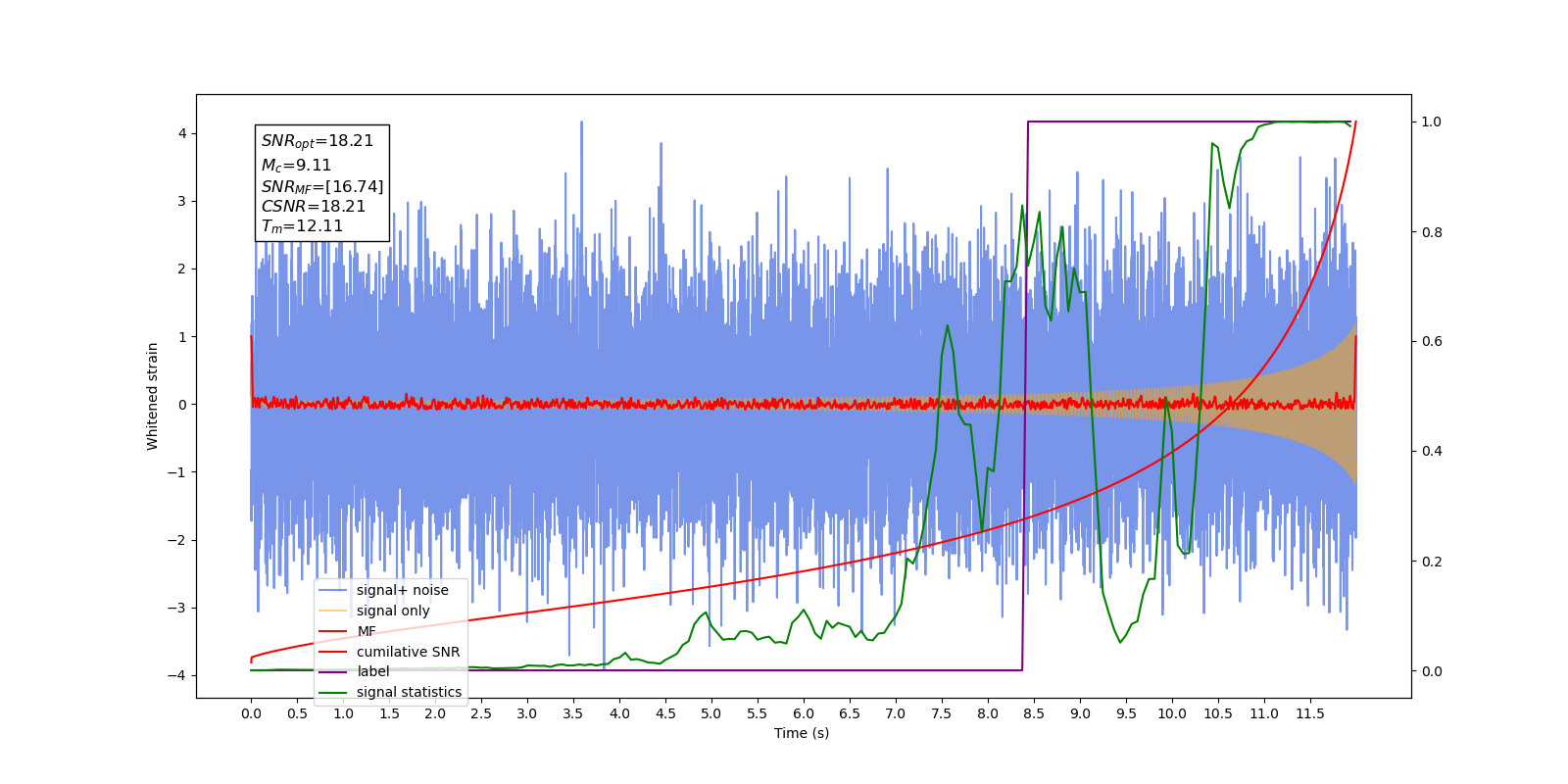This screenshot has height=784, width=1568.
Task: Click the 'Time (s)' x-axis label
Action: coord(802,733)
